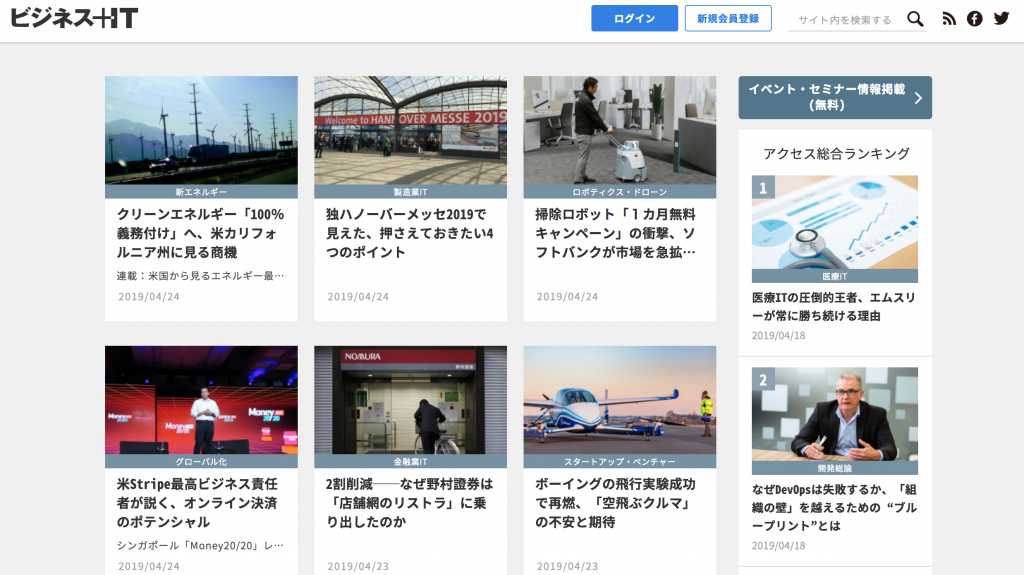
Task: Open the Twitter icon in header
Action: coord(1001,18)
